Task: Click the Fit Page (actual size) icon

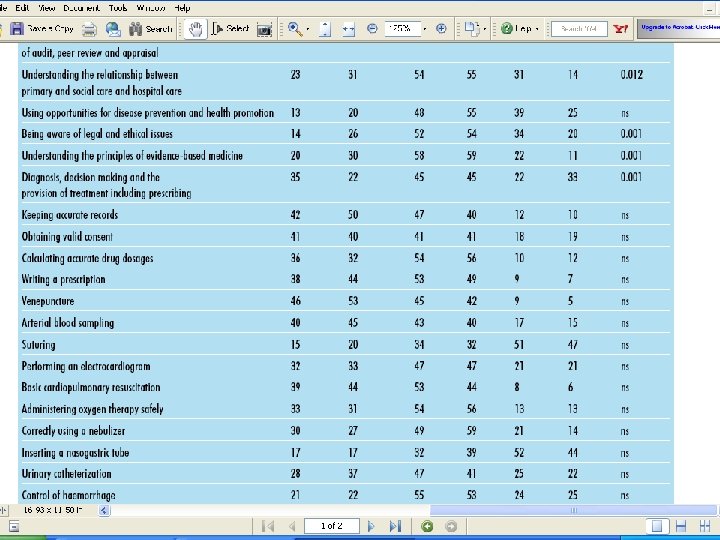Action: pos(325,29)
